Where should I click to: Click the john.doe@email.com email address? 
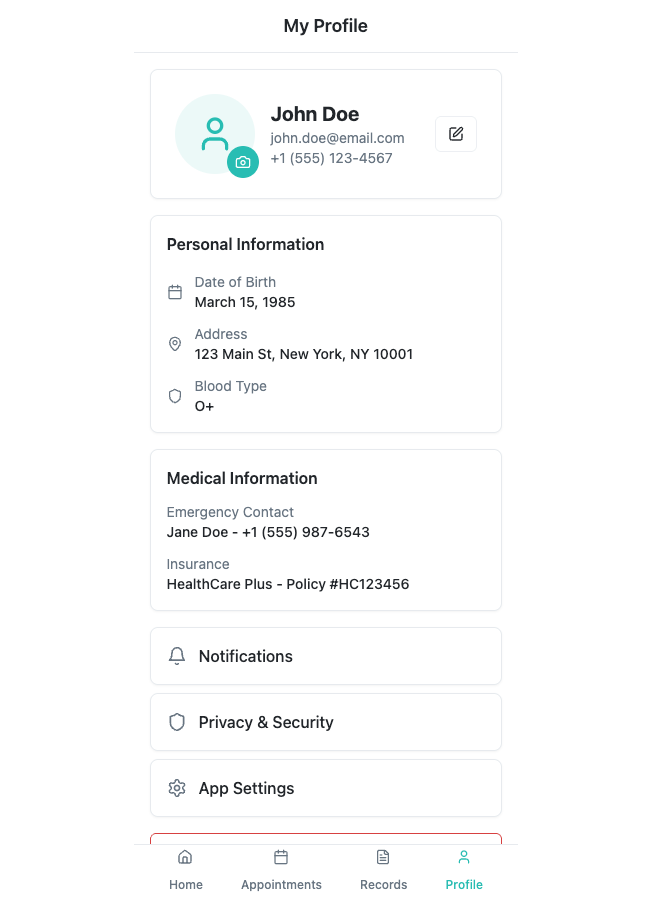(x=337, y=138)
